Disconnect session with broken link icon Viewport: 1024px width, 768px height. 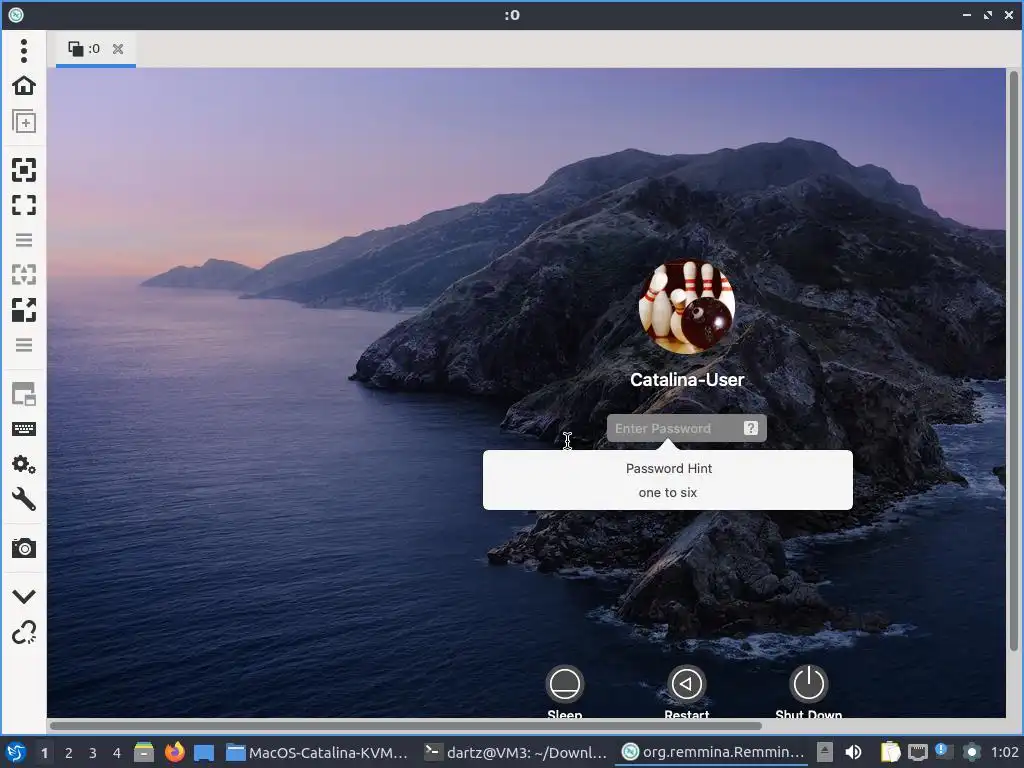click(x=24, y=632)
